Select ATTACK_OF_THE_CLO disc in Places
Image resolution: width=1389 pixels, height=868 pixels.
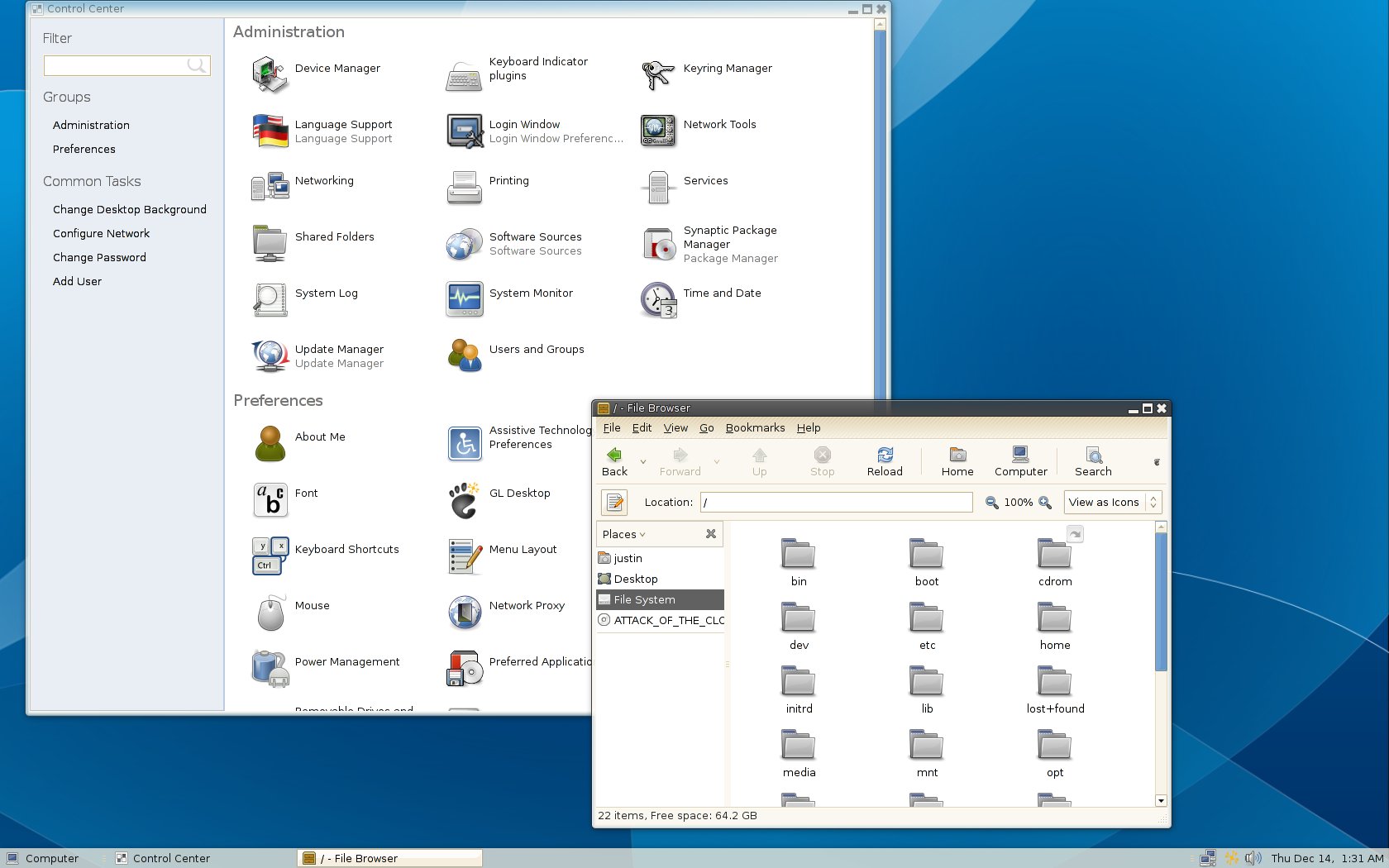[660, 620]
